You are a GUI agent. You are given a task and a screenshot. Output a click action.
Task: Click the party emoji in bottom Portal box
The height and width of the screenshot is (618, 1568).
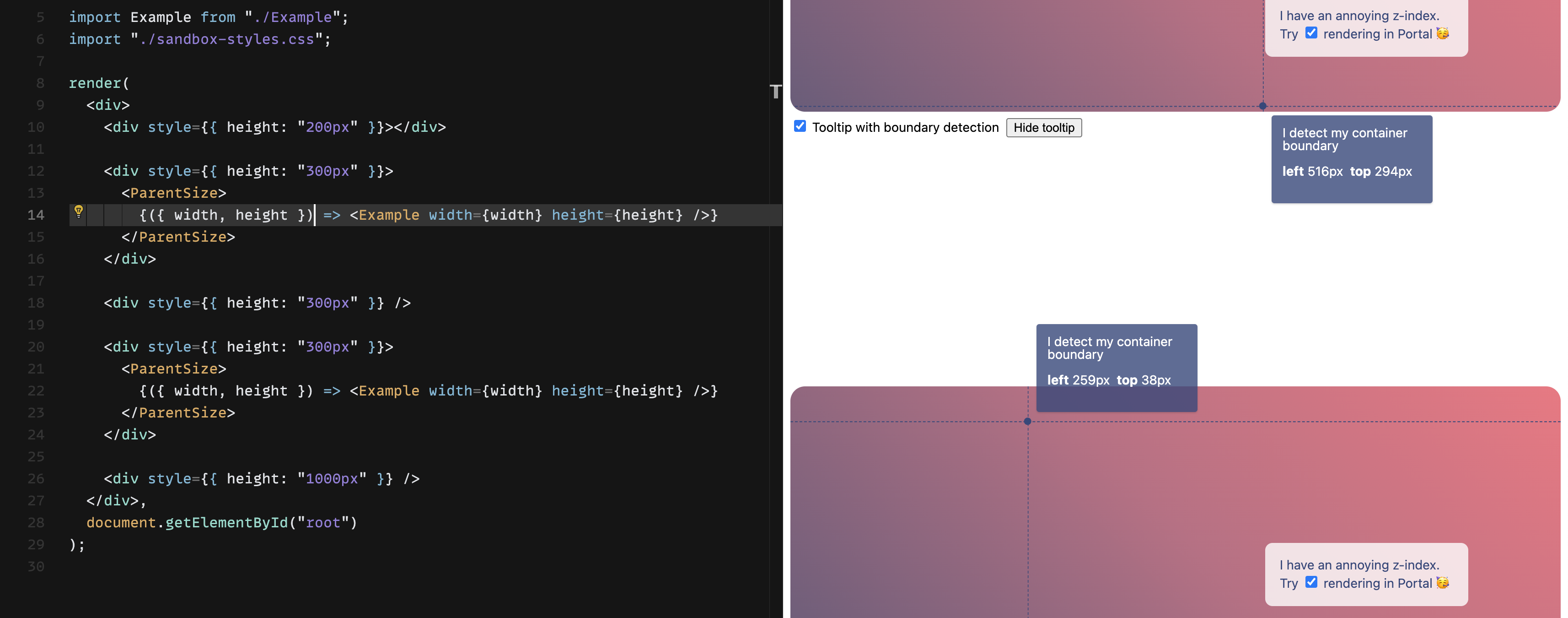(x=1443, y=583)
